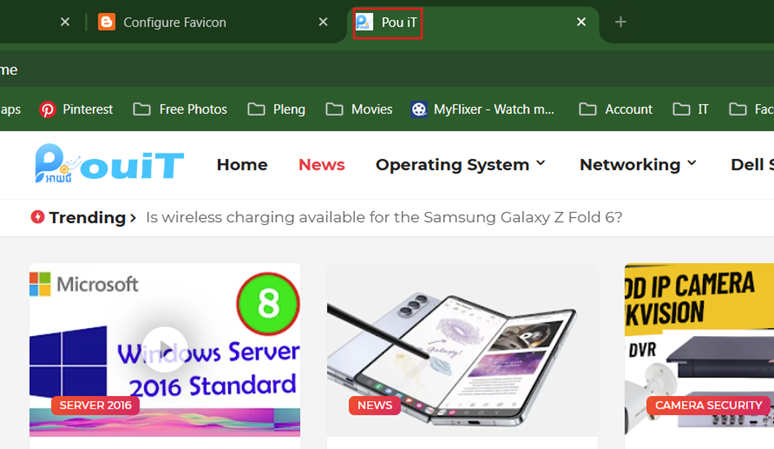Click the NEWS category badge

[x=375, y=406]
